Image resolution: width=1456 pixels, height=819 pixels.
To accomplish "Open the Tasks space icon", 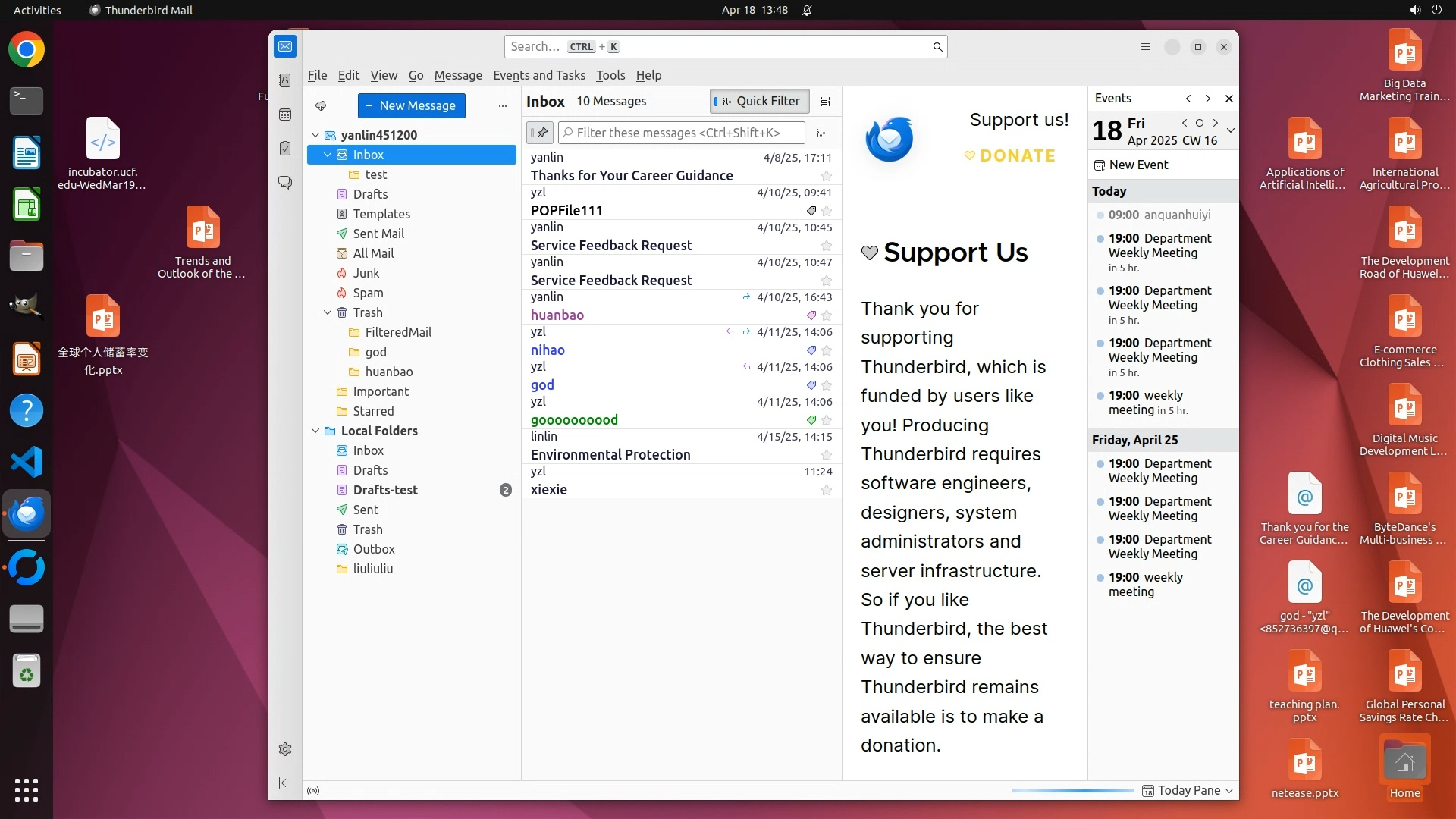I will tap(285, 149).
